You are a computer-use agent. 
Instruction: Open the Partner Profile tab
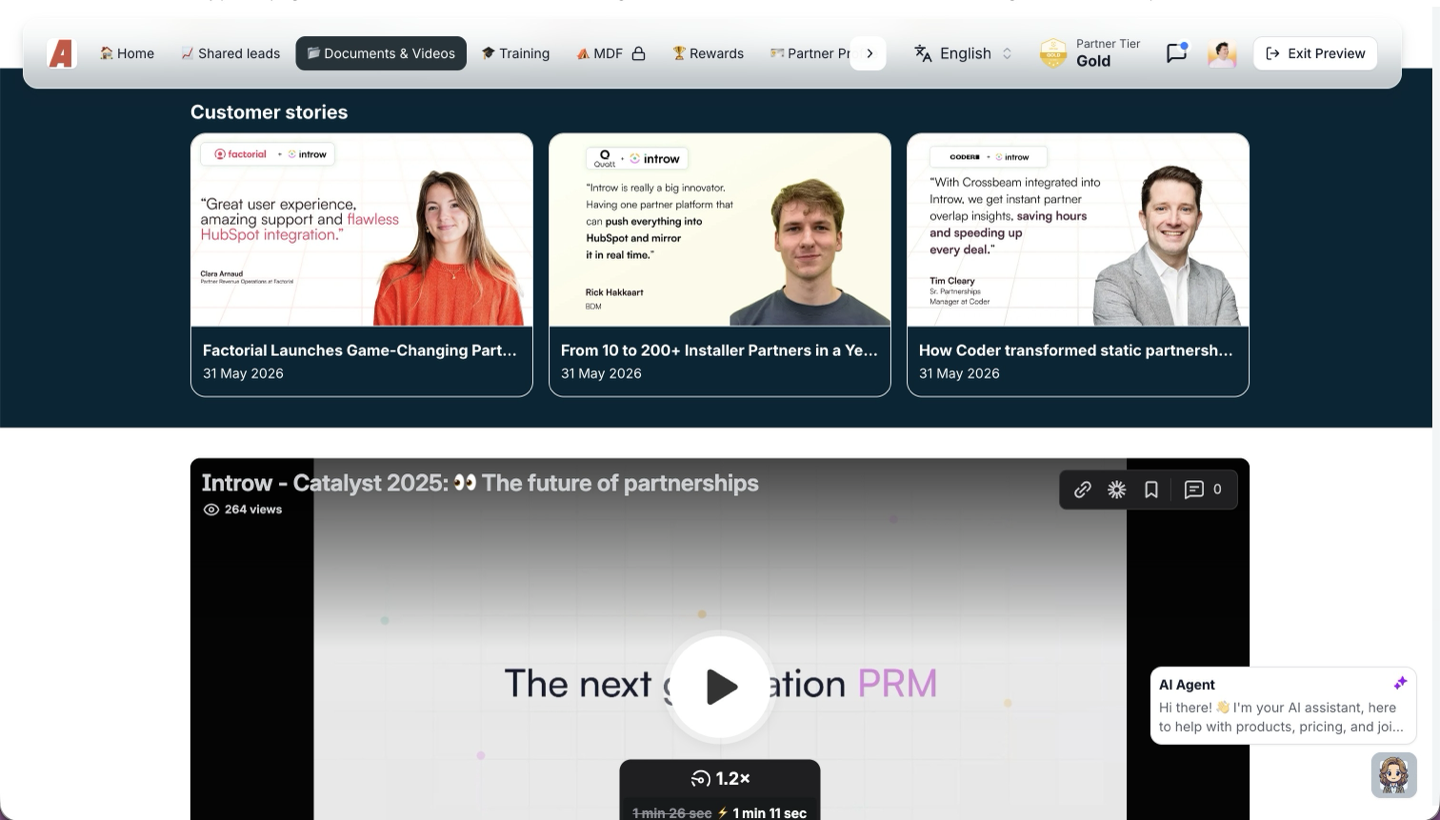pyautogui.click(x=811, y=53)
